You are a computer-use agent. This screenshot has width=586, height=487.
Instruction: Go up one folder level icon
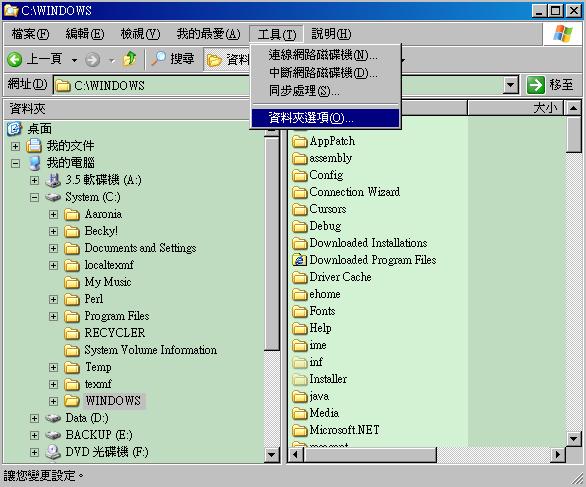[x=130, y=59]
